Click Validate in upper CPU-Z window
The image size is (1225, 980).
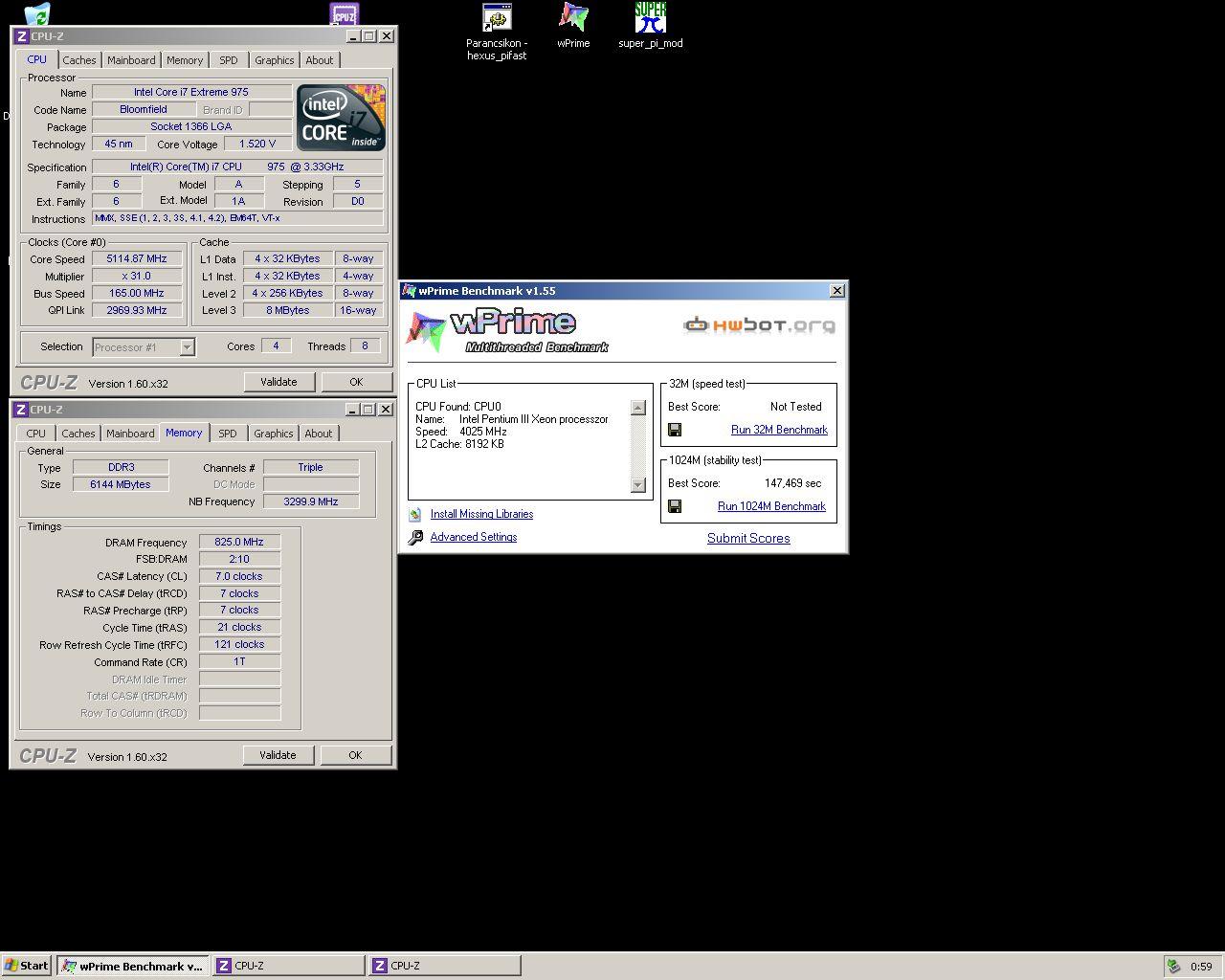click(x=278, y=382)
